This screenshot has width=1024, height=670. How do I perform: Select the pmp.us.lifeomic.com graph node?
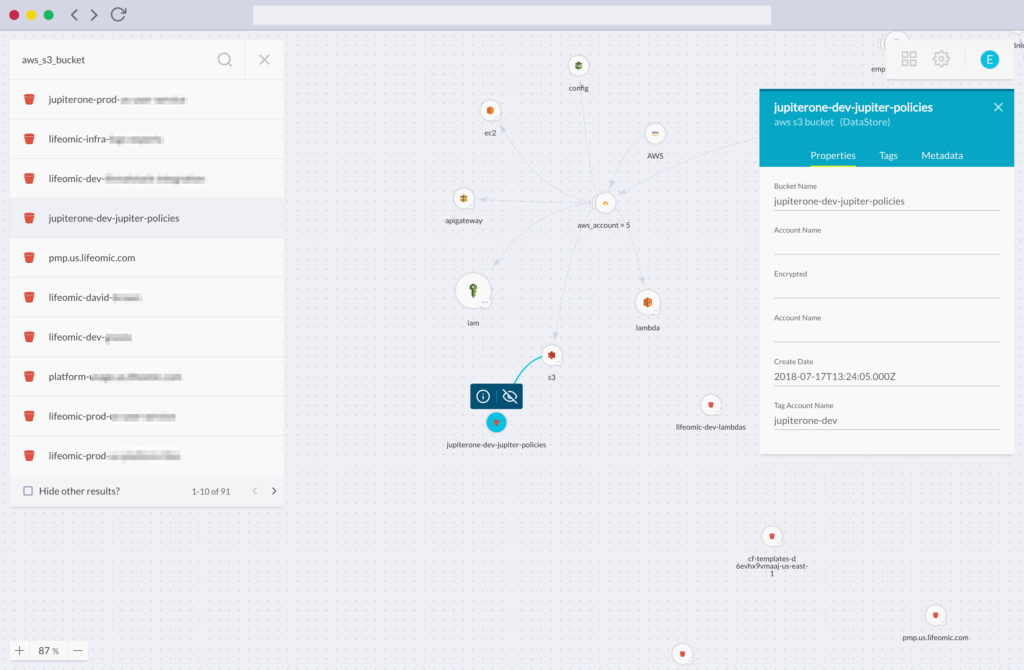click(x=935, y=615)
